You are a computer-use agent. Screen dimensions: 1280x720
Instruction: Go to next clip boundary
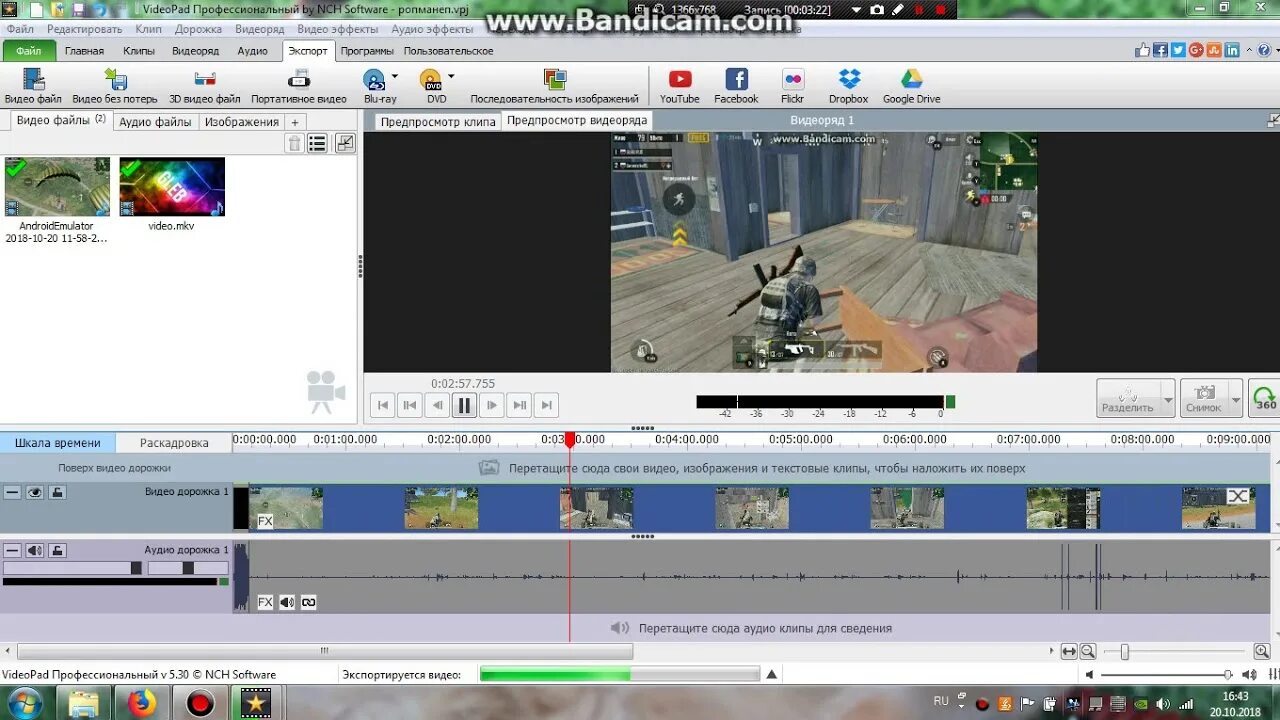coord(519,405)
